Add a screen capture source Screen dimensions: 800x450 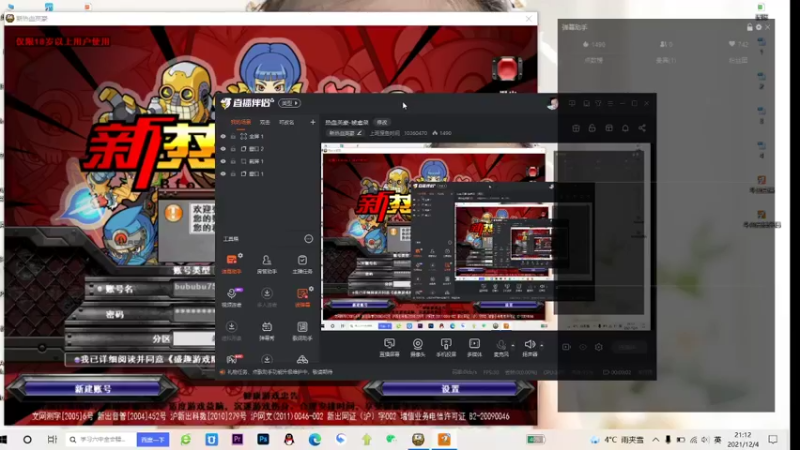[x=389, y=347]
